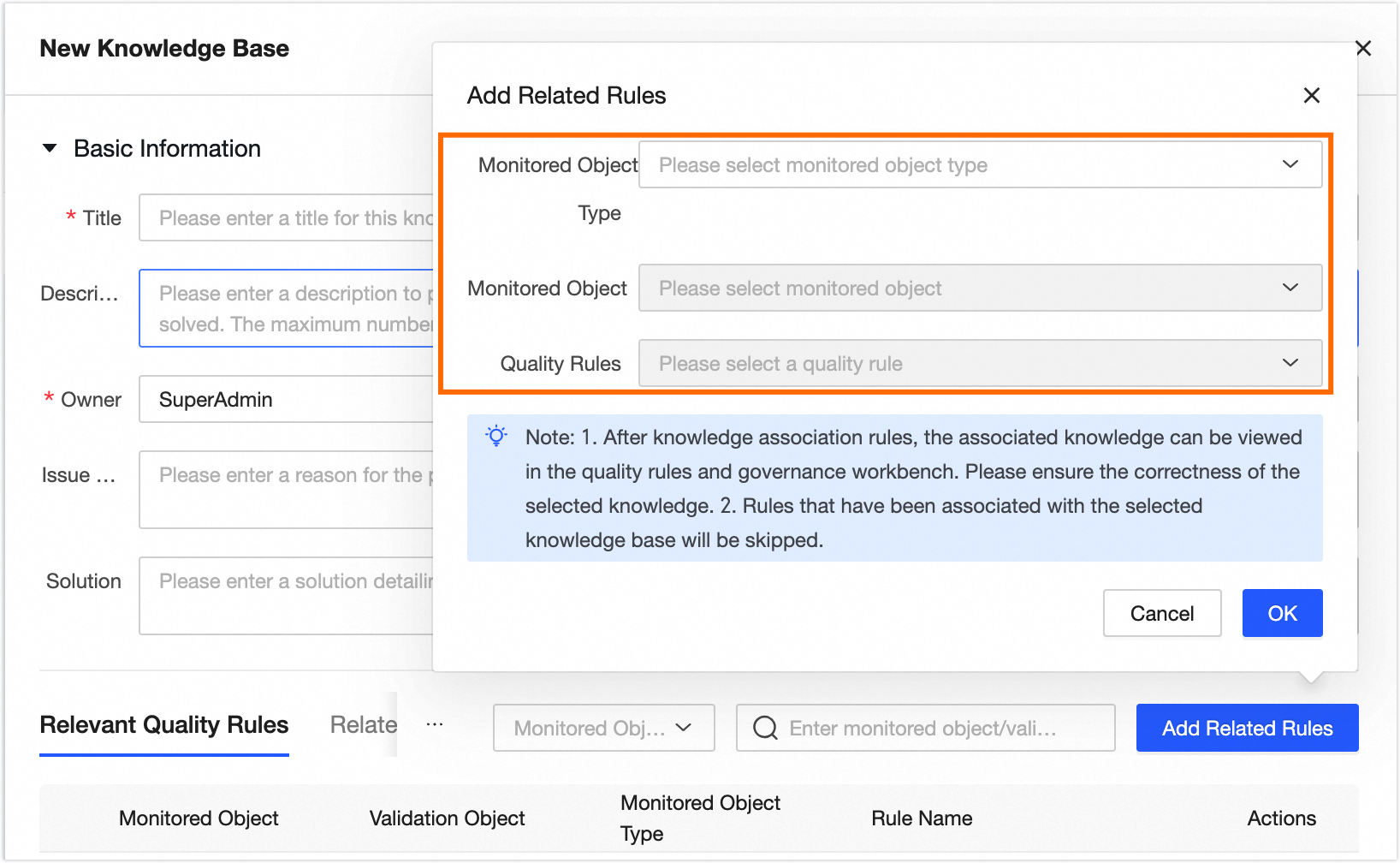Click the more tabs ellipsis icon

coord(435,724)
